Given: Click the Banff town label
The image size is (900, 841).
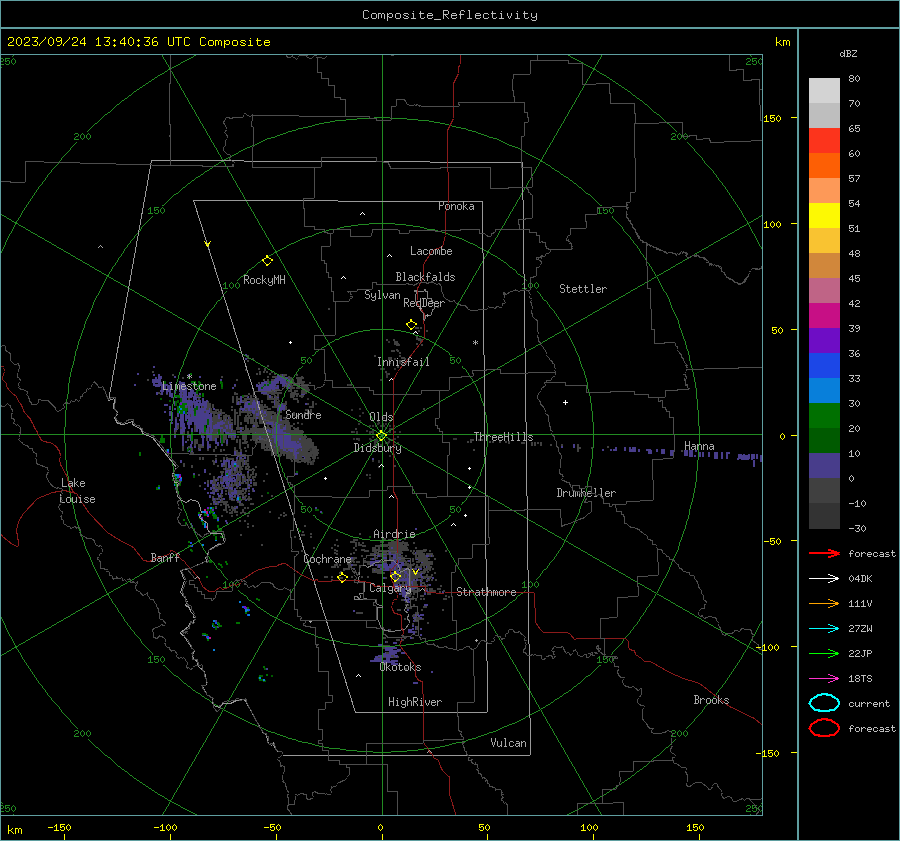Looking at the screenshot, I should click(x=165, y=557).
